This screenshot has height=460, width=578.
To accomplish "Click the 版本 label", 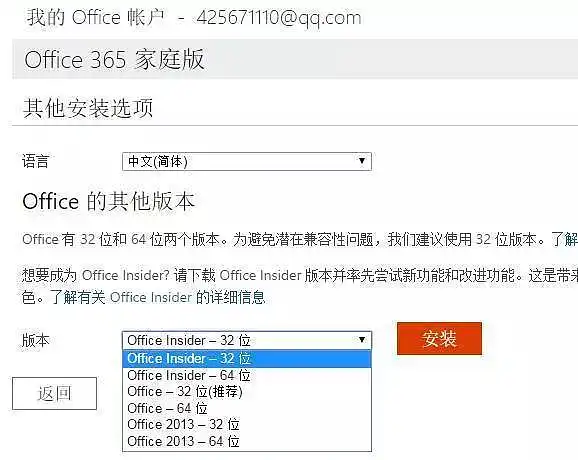I will (x=35, y=340).
